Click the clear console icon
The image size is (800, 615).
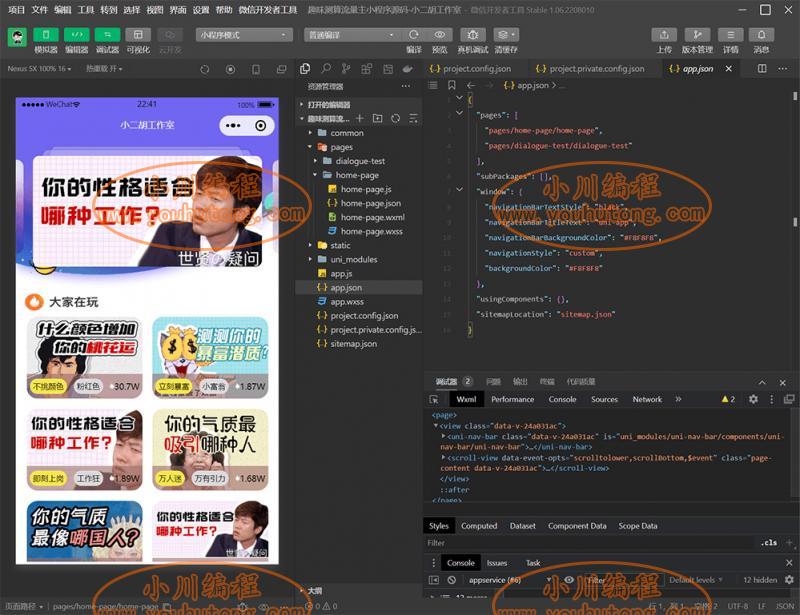452,580
